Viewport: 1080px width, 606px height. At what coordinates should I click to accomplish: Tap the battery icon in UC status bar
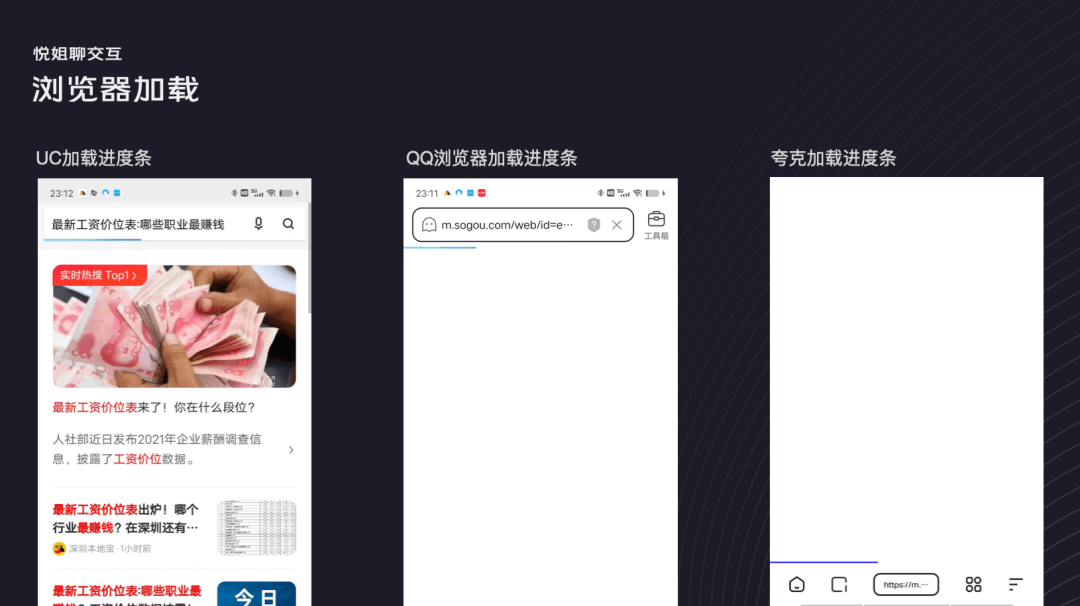tap(287, 193)
